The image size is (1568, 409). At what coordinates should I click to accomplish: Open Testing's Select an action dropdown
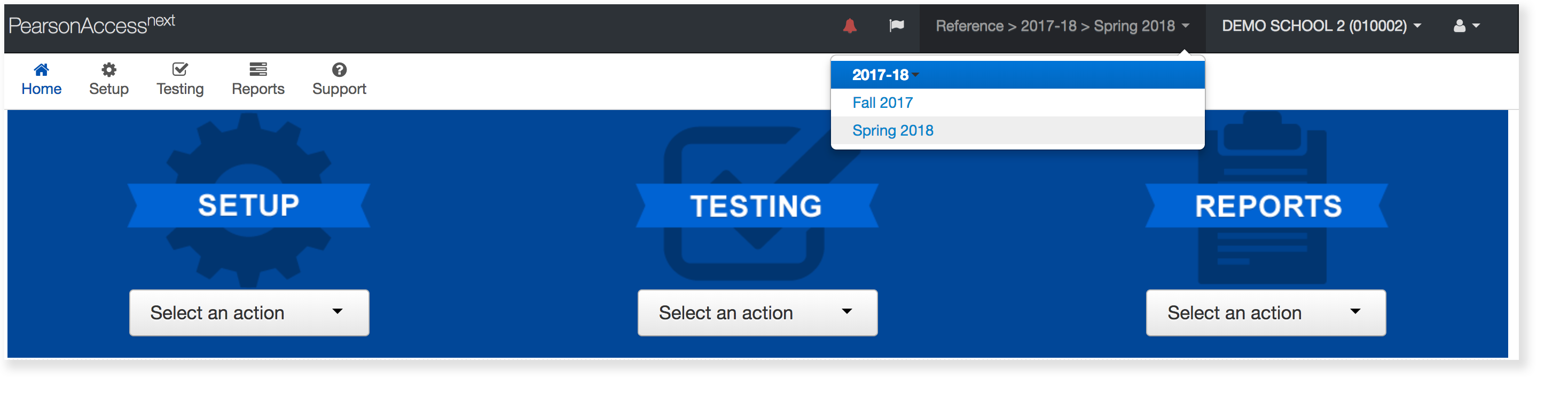(757, 313)
